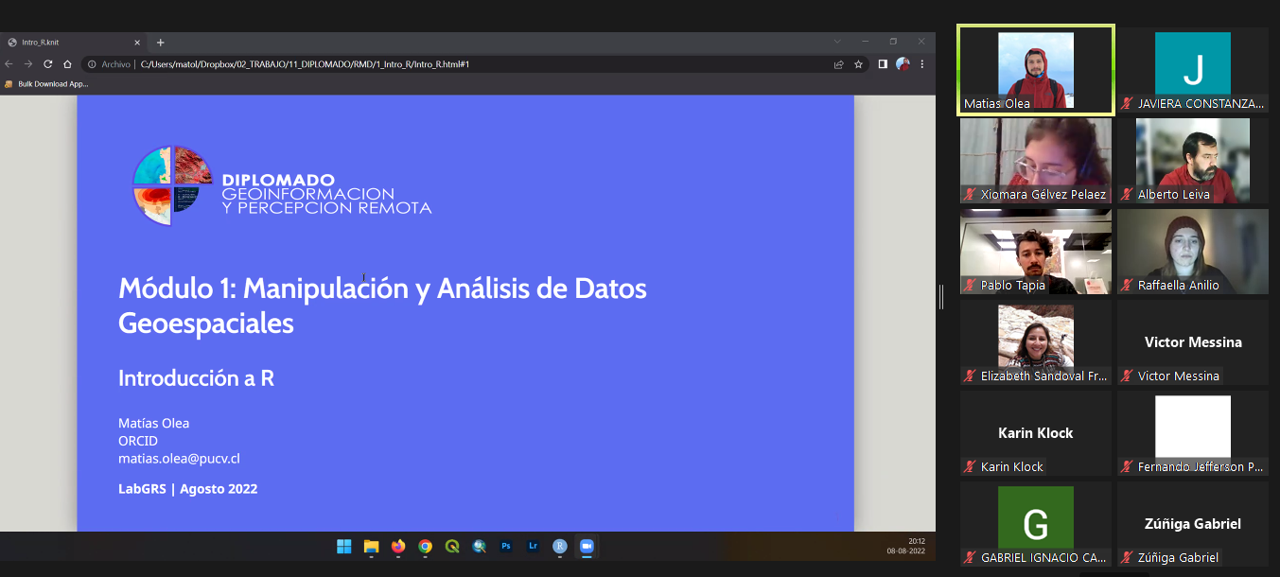
Task: Click muted mic icon on Karin Klock
Action: click(970, 467)
